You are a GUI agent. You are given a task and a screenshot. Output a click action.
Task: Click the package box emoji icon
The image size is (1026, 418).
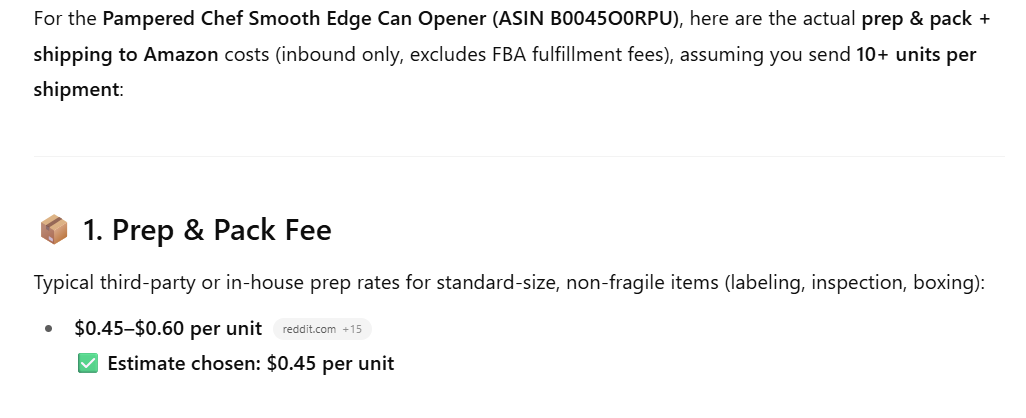coord(53,231)
